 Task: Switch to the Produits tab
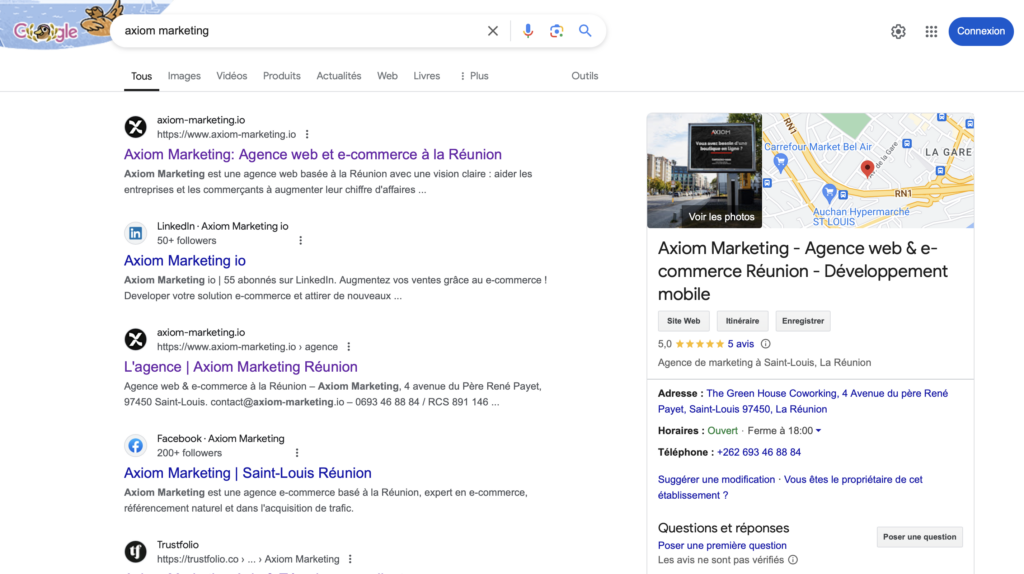[281, 76]
